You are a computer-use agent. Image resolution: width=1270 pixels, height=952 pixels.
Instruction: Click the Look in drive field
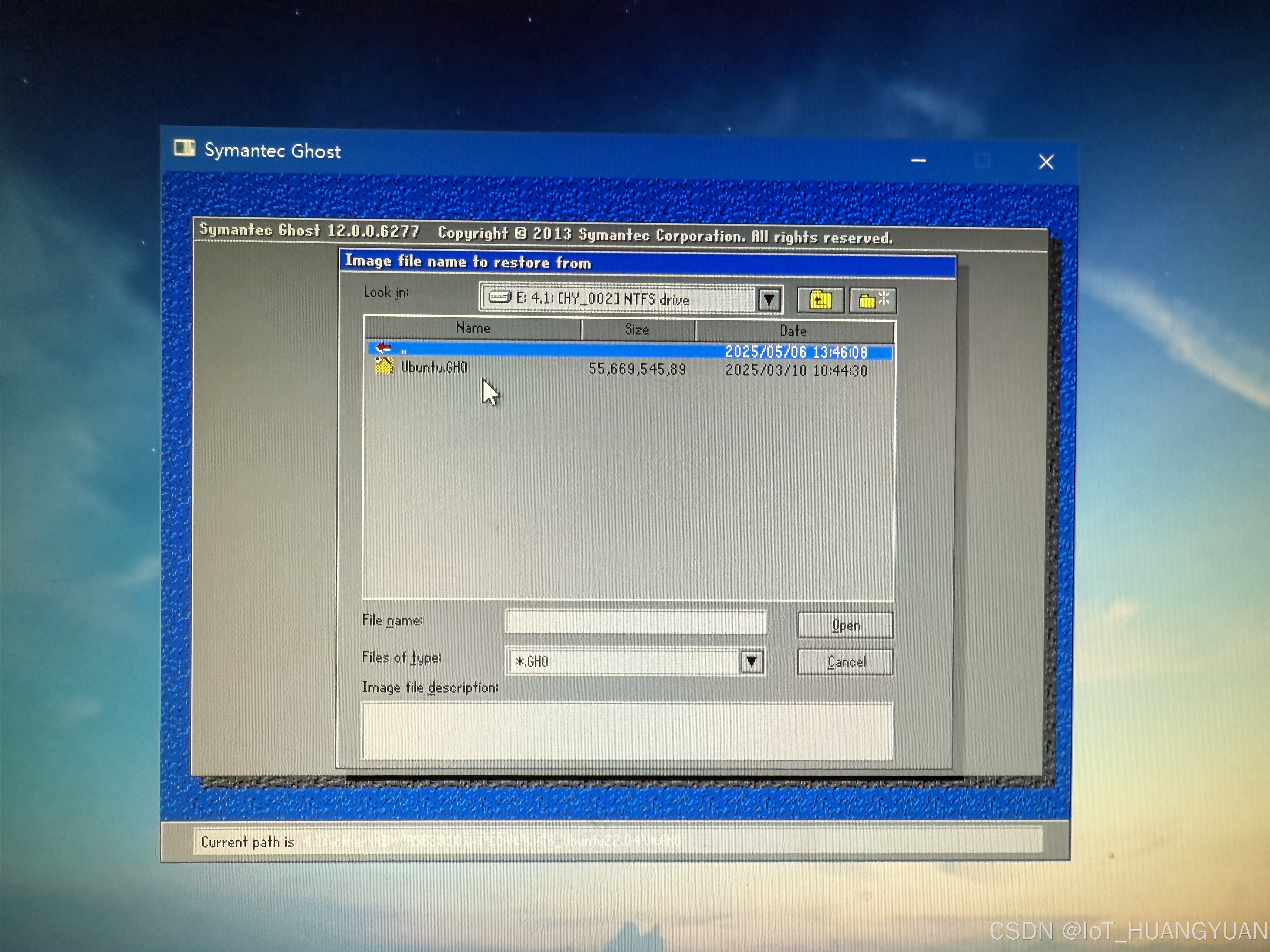coord(630,299)
